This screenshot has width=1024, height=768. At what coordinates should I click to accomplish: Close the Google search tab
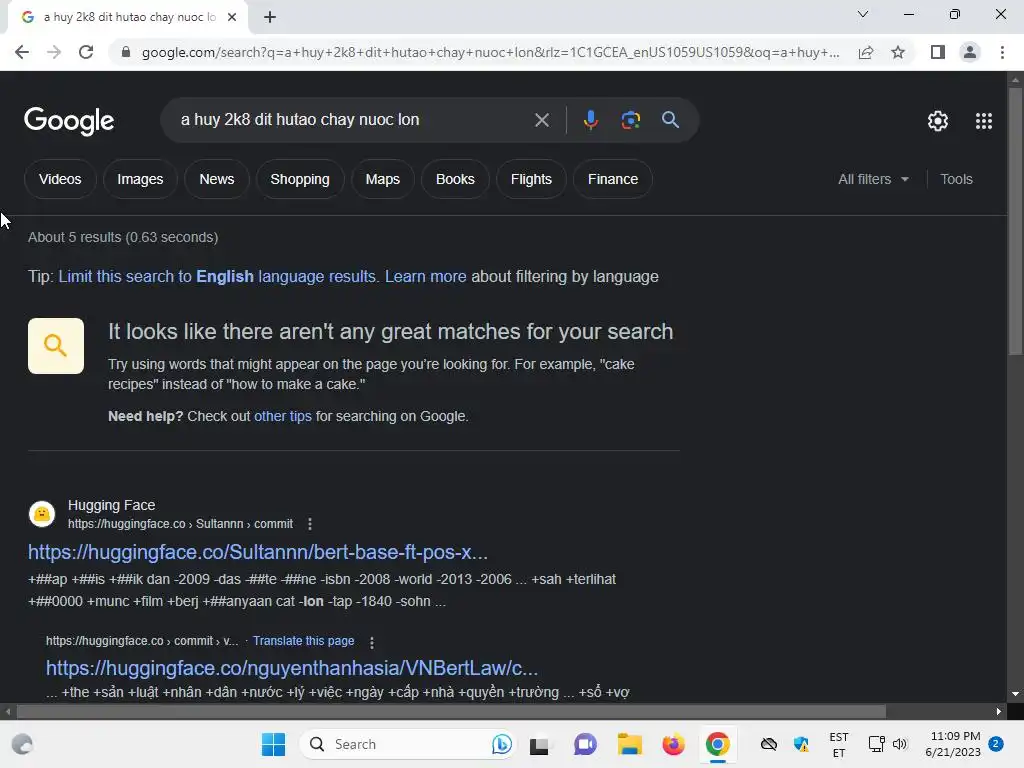pyautogui.click(x=232, y=17)
